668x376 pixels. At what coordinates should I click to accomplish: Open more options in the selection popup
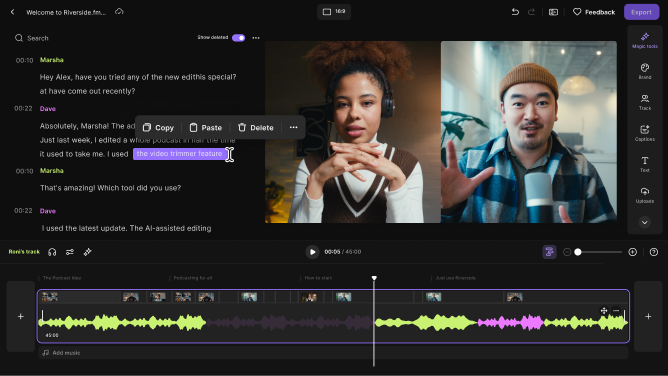tap(294, 127)
